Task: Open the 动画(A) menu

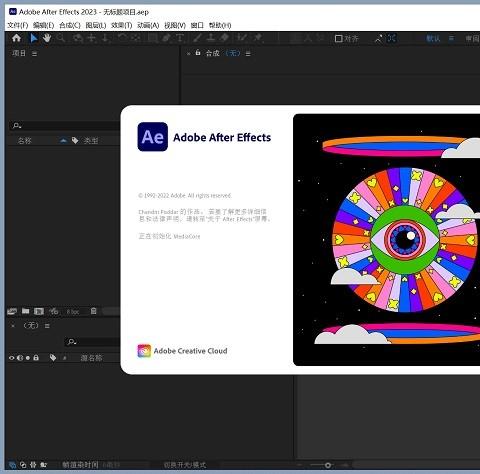Action: pos(148,25)
